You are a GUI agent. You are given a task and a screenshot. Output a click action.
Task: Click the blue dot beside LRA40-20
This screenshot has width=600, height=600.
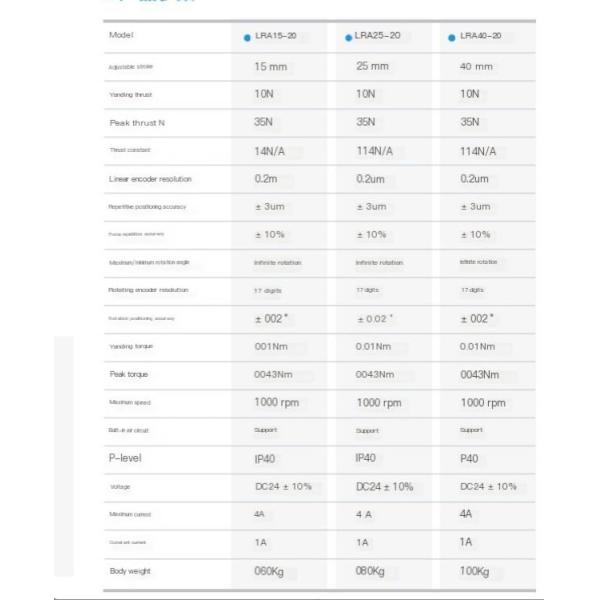[453, 37]
